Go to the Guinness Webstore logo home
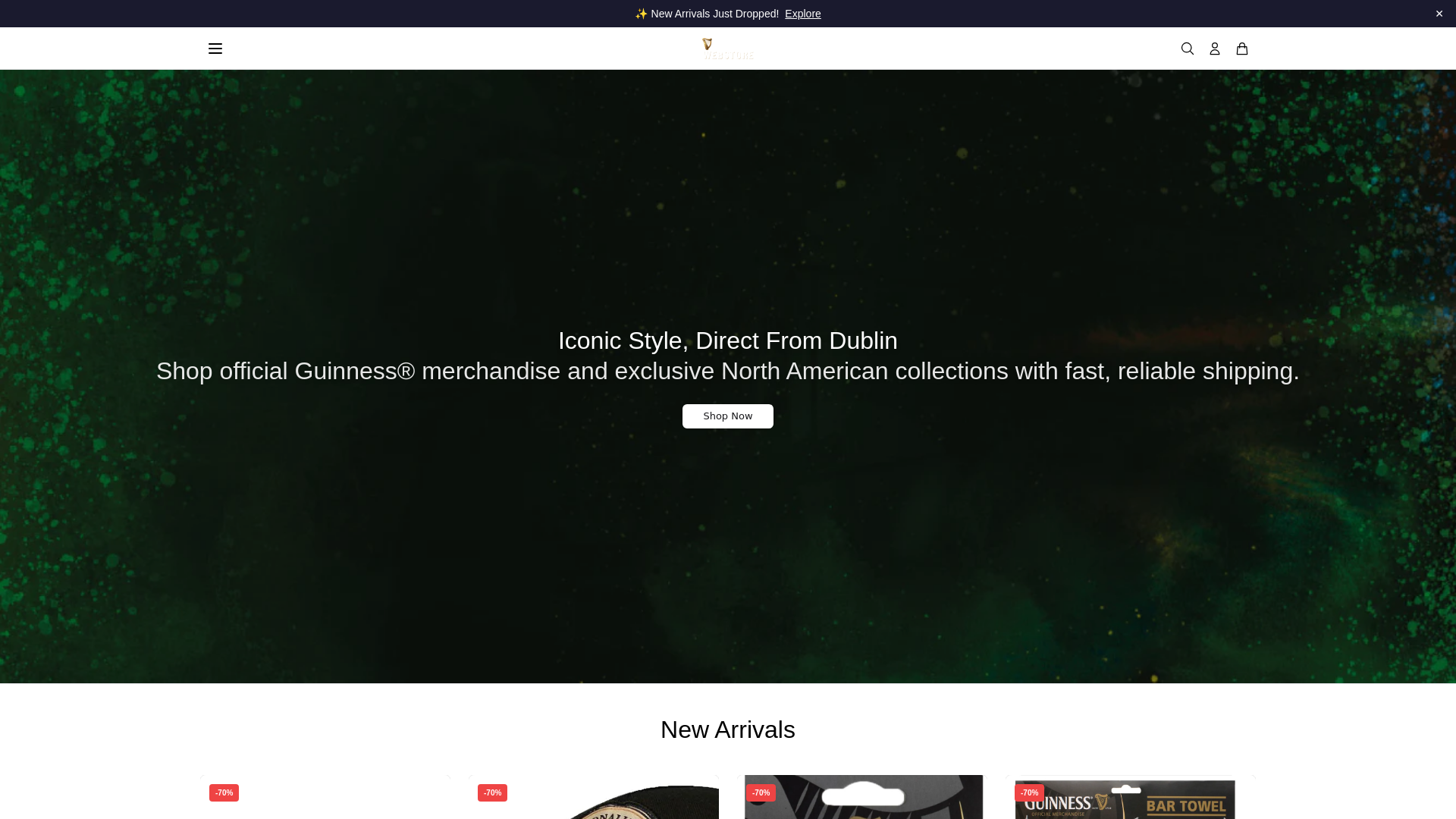 [x=728, y=49]
